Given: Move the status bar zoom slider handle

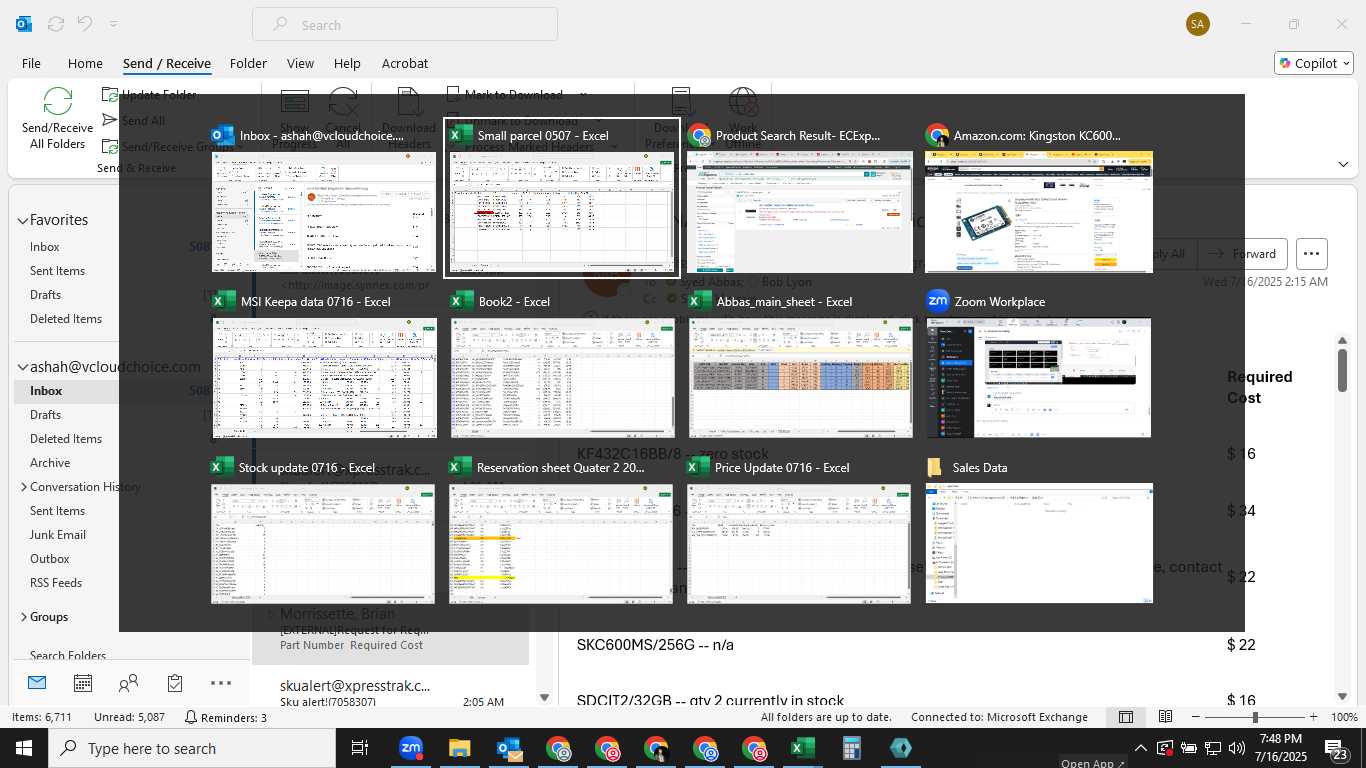Looking at the screenshot, I should pos(1255,717).
